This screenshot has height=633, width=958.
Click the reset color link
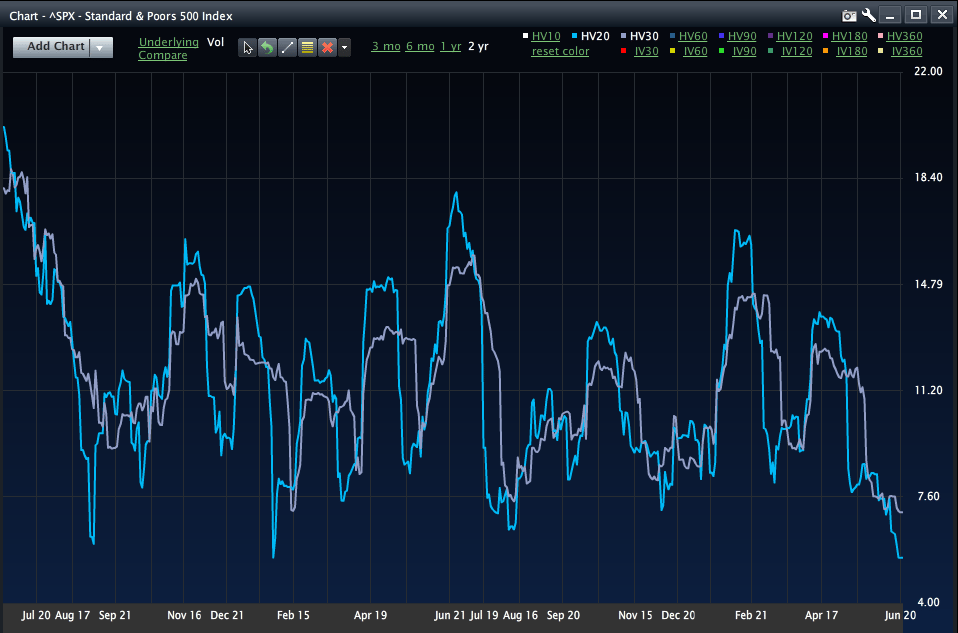(x=560, y=51)
